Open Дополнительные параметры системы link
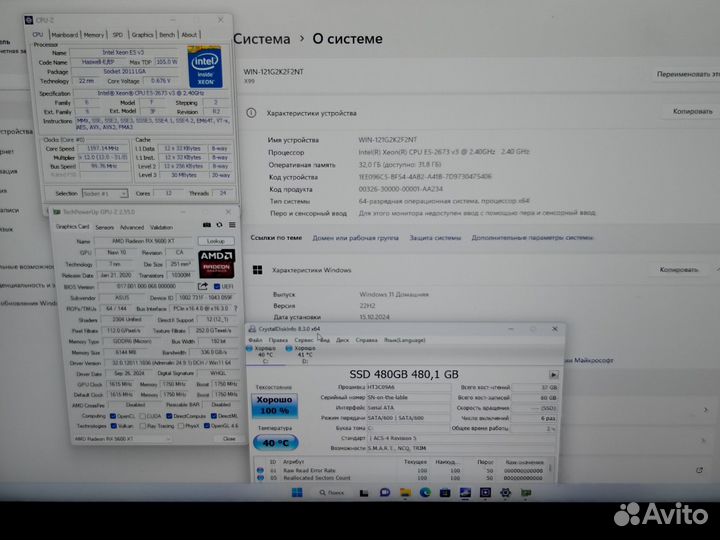The image size is (720, 540). pyautogui.click(x=533, y=238)
